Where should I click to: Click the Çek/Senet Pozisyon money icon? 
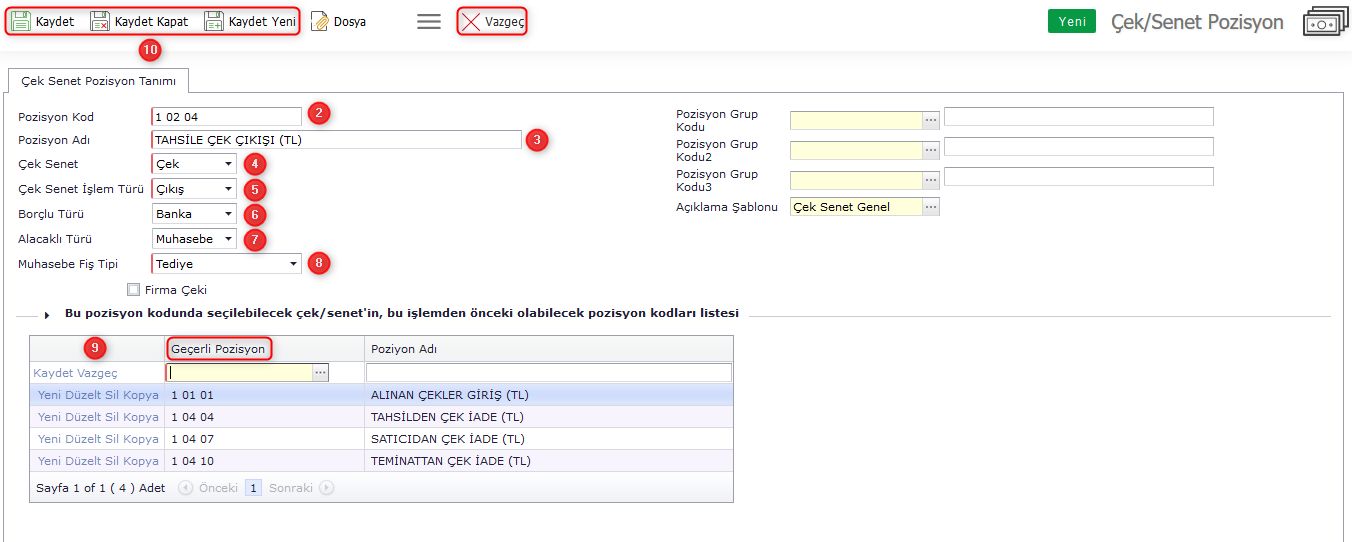tap(1327, 22)
